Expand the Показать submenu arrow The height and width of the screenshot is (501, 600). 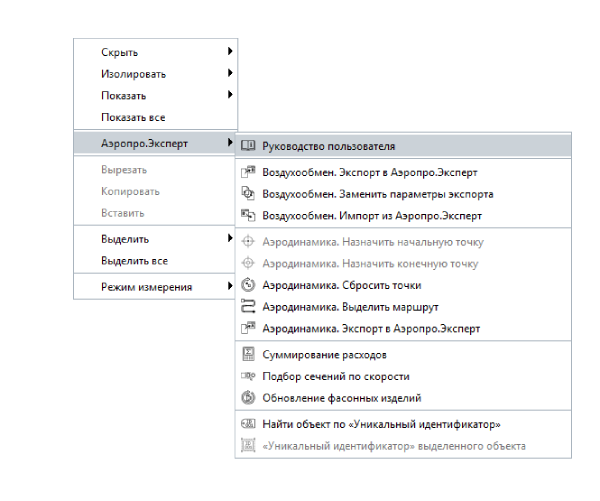(229, 95)
